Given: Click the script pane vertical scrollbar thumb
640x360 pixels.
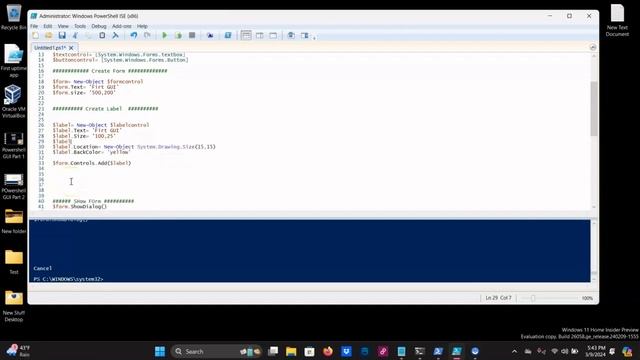Looking at the screenshot, I should coord(593,109).
